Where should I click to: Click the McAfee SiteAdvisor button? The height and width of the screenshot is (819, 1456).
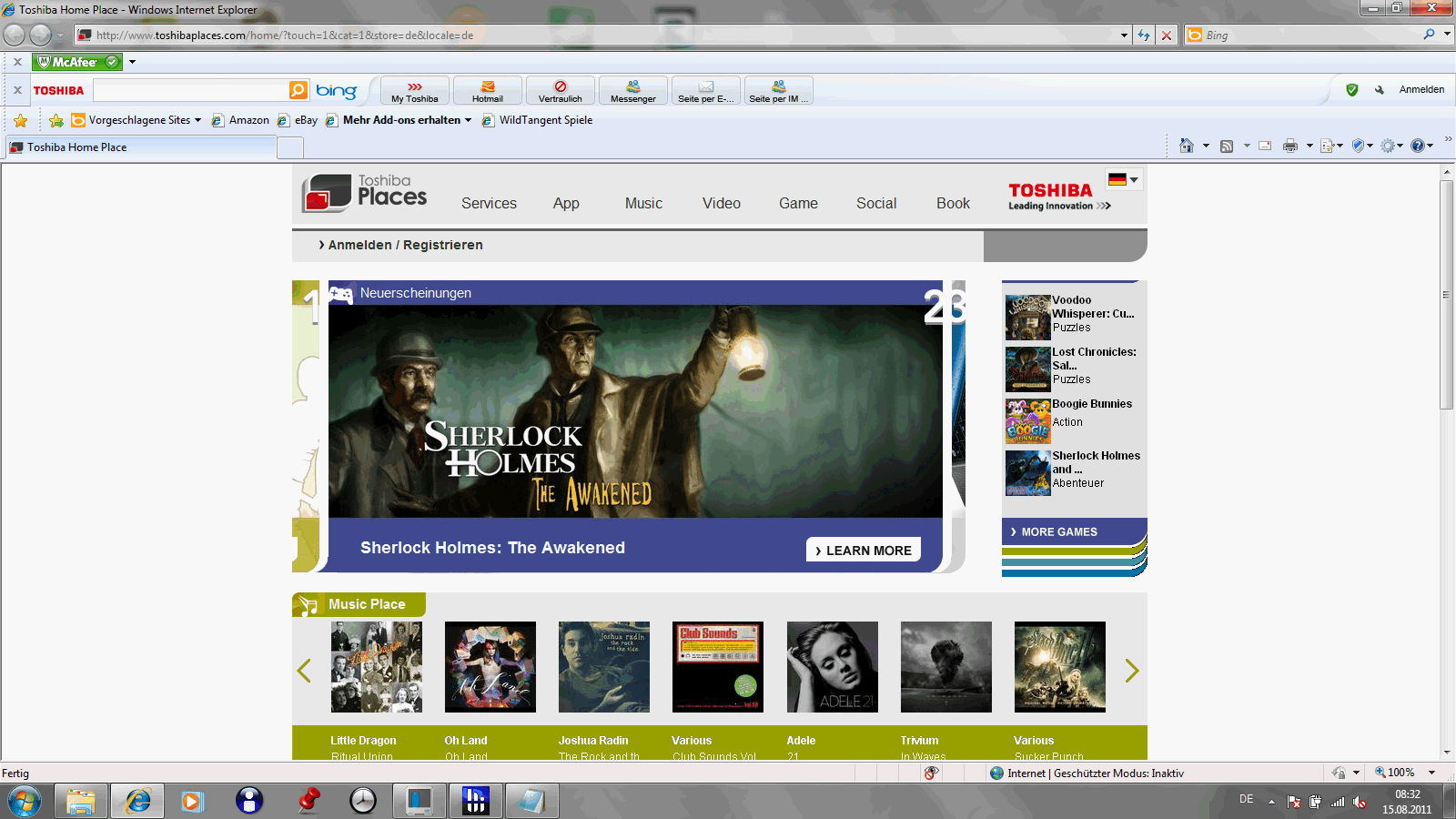coord(77,62)
